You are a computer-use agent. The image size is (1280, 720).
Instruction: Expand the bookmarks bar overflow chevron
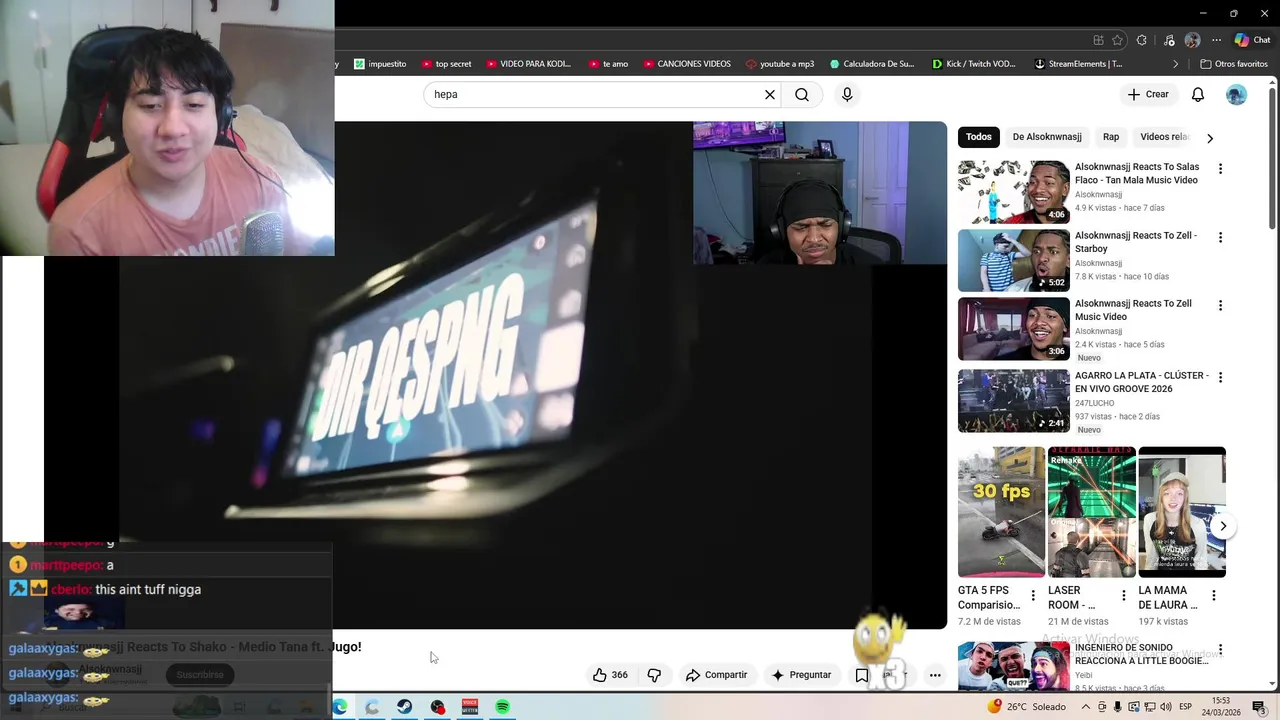[1176, 64]
